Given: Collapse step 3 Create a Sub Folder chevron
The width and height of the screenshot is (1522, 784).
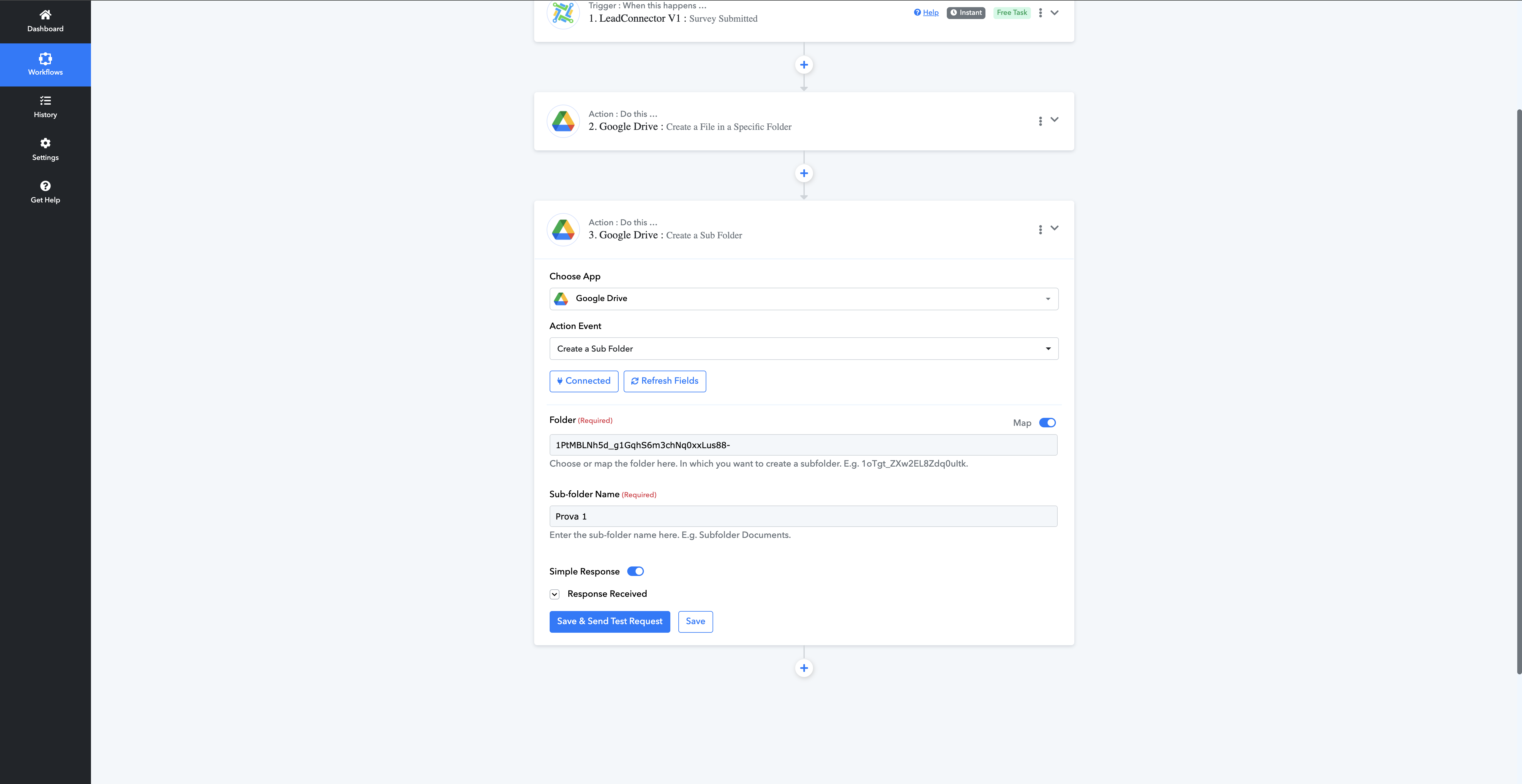Looking at the screenshot, I should point(1055,228).
